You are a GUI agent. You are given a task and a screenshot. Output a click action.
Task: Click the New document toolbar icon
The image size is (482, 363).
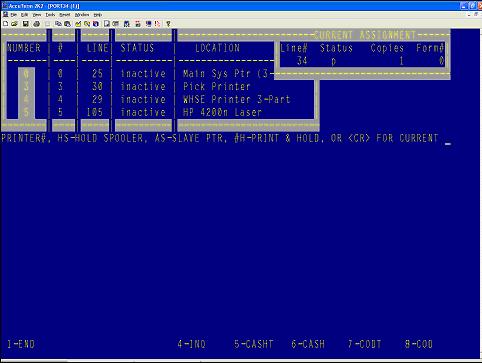click(6, 24)
